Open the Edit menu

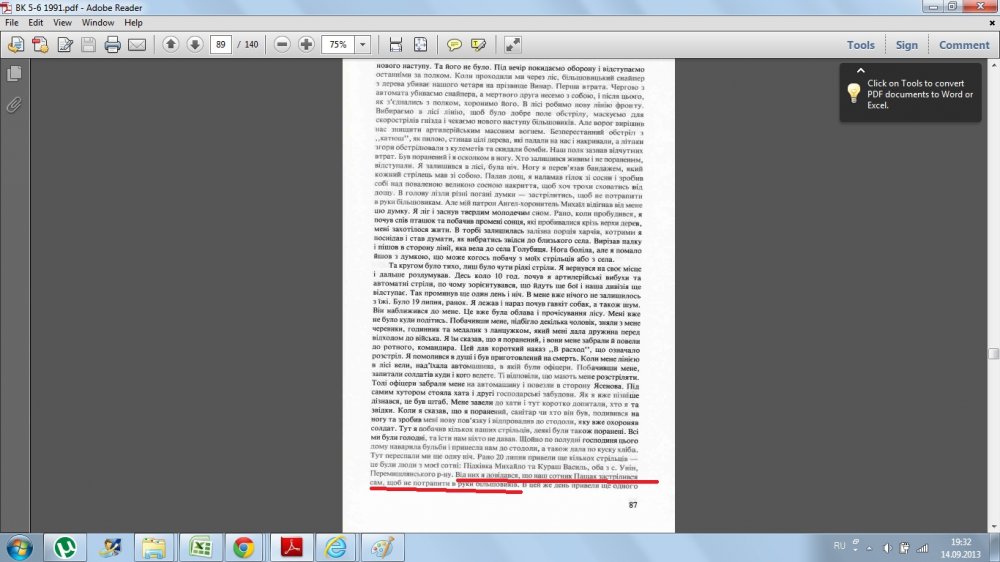tap(36, 22)
